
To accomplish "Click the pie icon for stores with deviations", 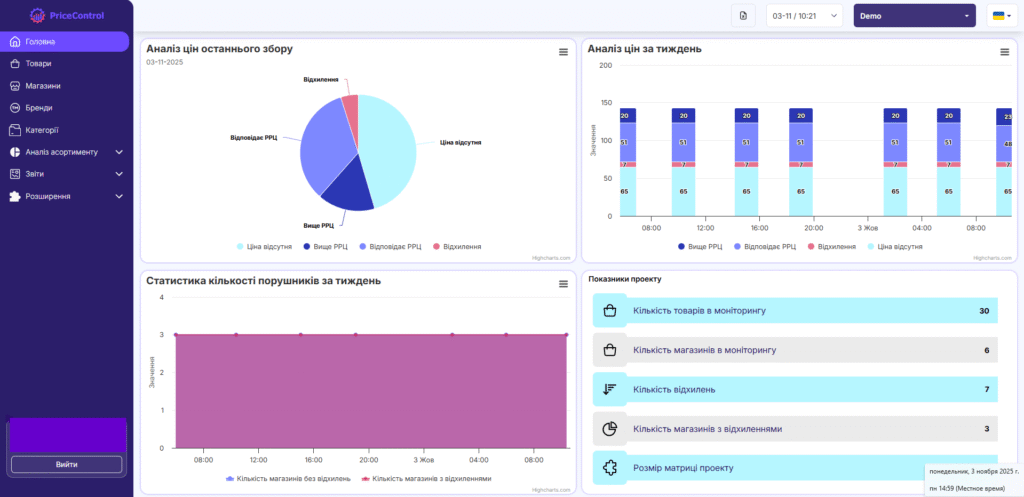I will click(x=609, y=429).
